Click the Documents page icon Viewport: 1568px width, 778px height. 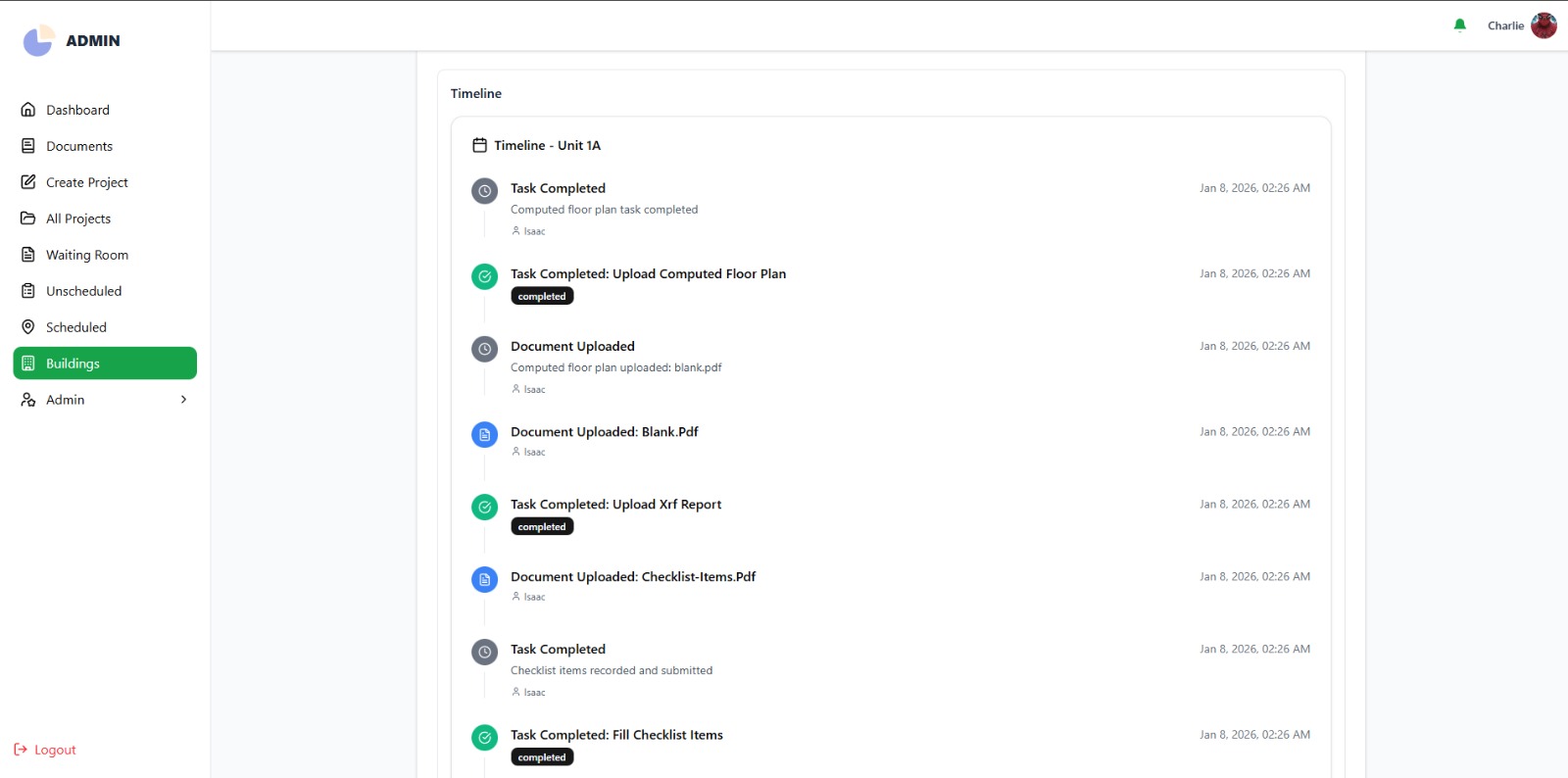[x=28, y=146]
